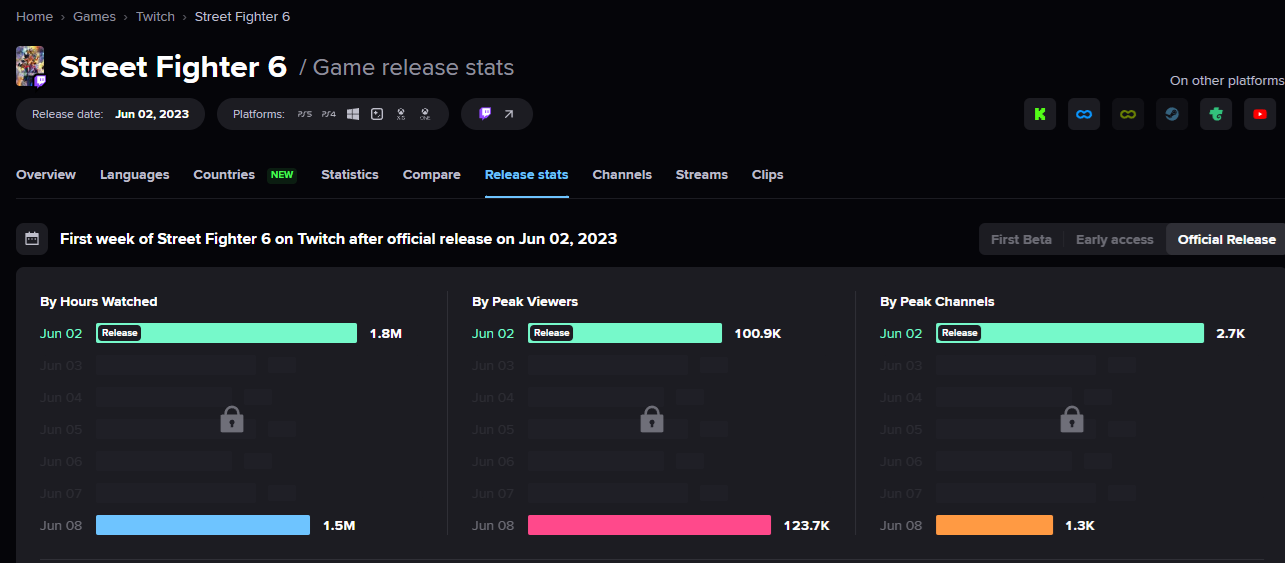Click Jun 08 Hours Watched blue bar
1285x563 pixels.
coord(203,525)
